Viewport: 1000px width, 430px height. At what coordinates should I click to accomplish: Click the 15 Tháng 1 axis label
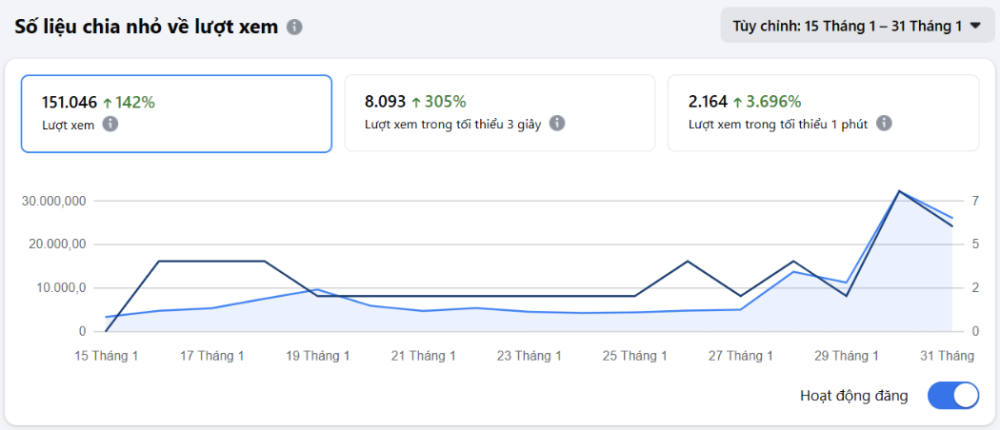[x=107, y=355]
